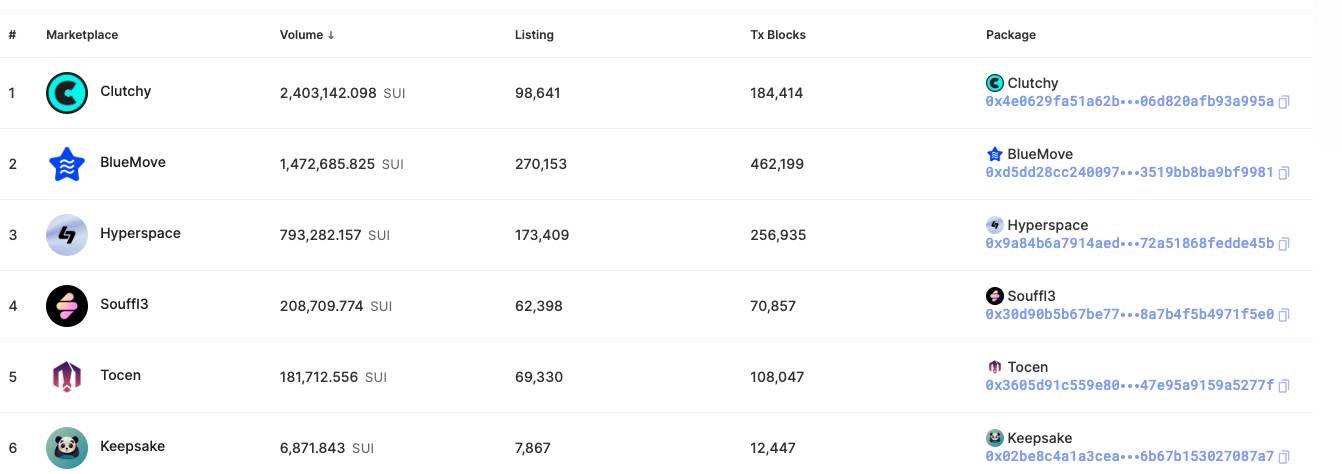Sort table by Volume column
This screenshot has width=1342, height=474.
tap(307, 35)
